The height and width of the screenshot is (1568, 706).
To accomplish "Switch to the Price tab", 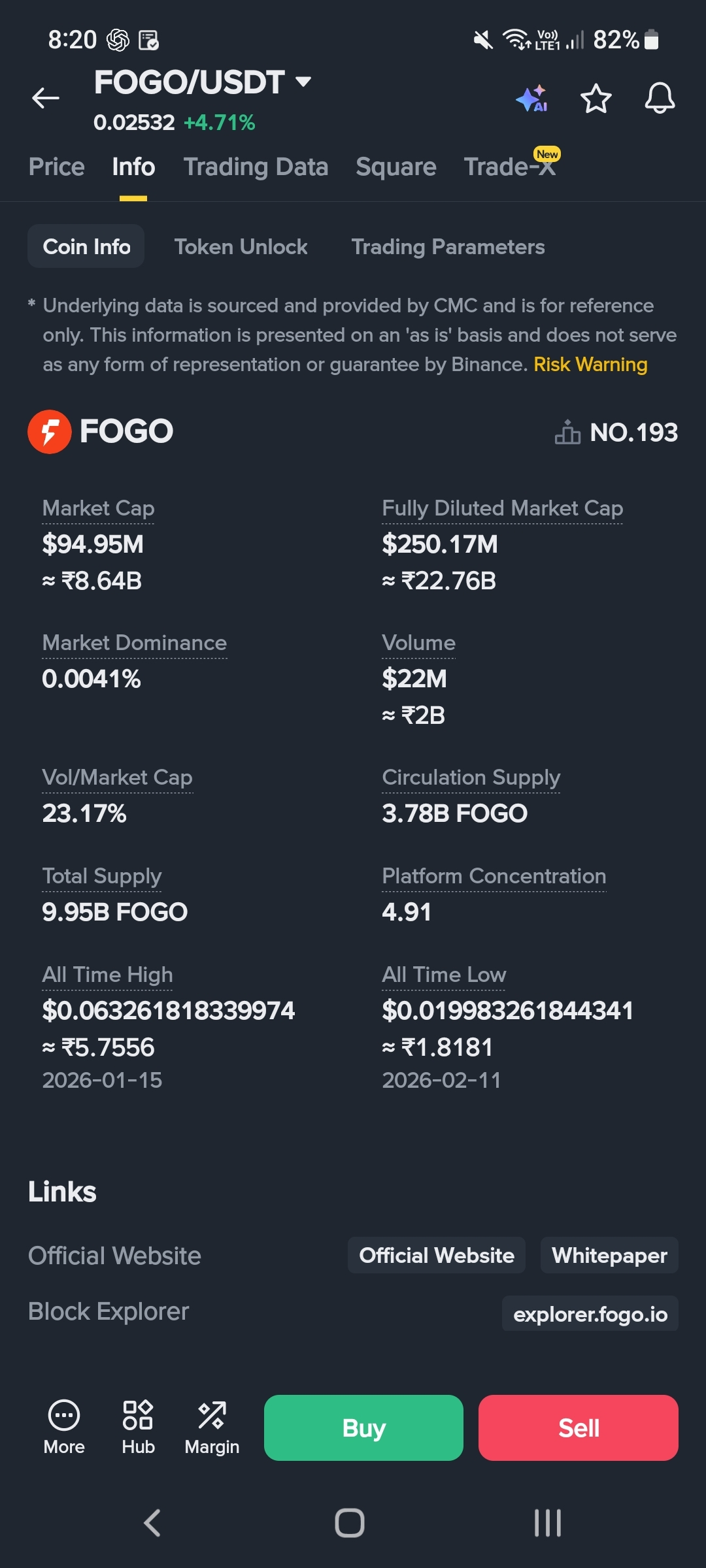I will [57, 167].
